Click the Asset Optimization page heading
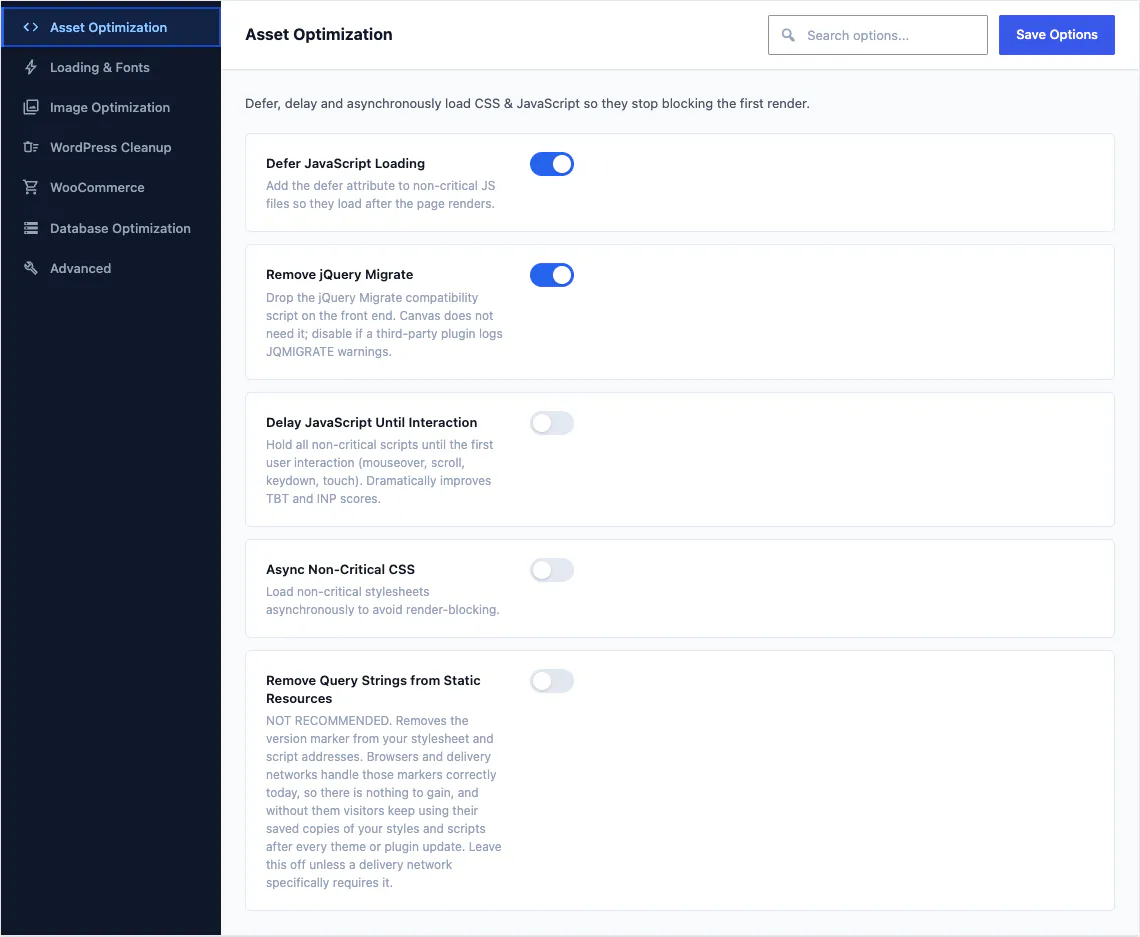Screen dimensions: 1140x937 tap(318, 34)
